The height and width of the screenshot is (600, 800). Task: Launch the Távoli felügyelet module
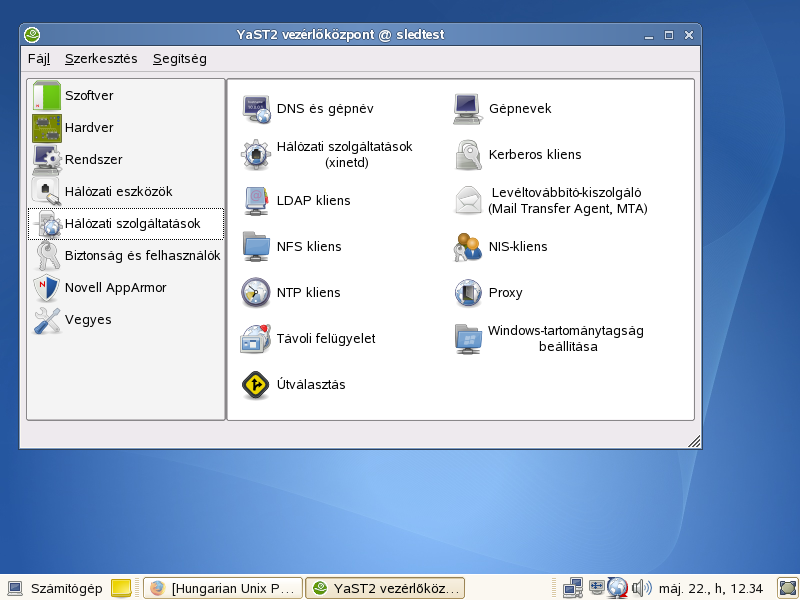[308, 338]
